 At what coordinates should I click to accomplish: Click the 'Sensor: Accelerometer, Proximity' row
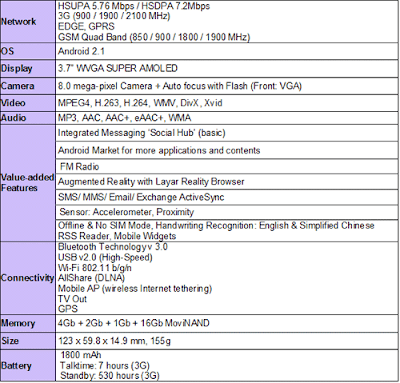227,212
